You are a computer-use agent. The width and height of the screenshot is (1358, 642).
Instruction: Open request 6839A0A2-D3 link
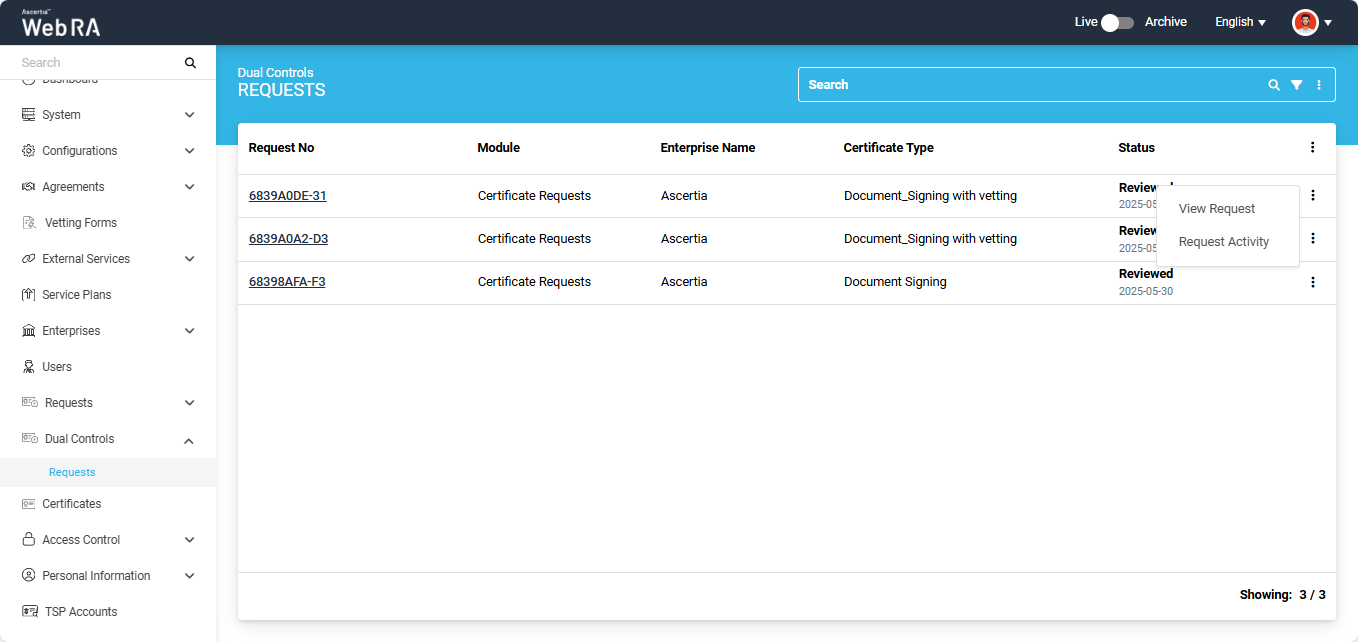tap(288, 239)
